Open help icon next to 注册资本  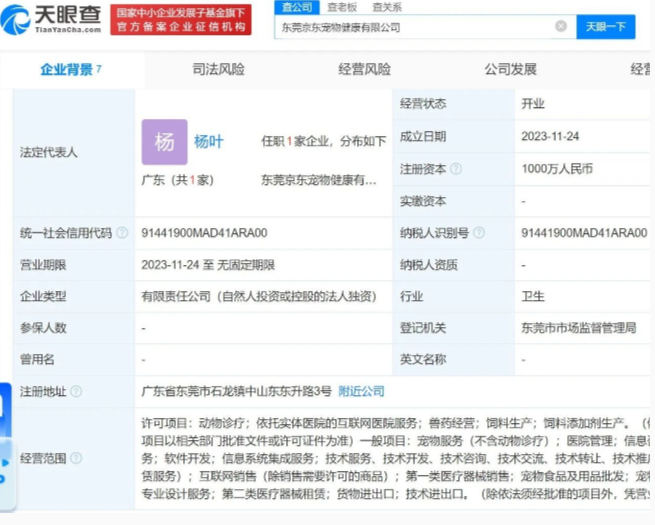click(456, 169)
